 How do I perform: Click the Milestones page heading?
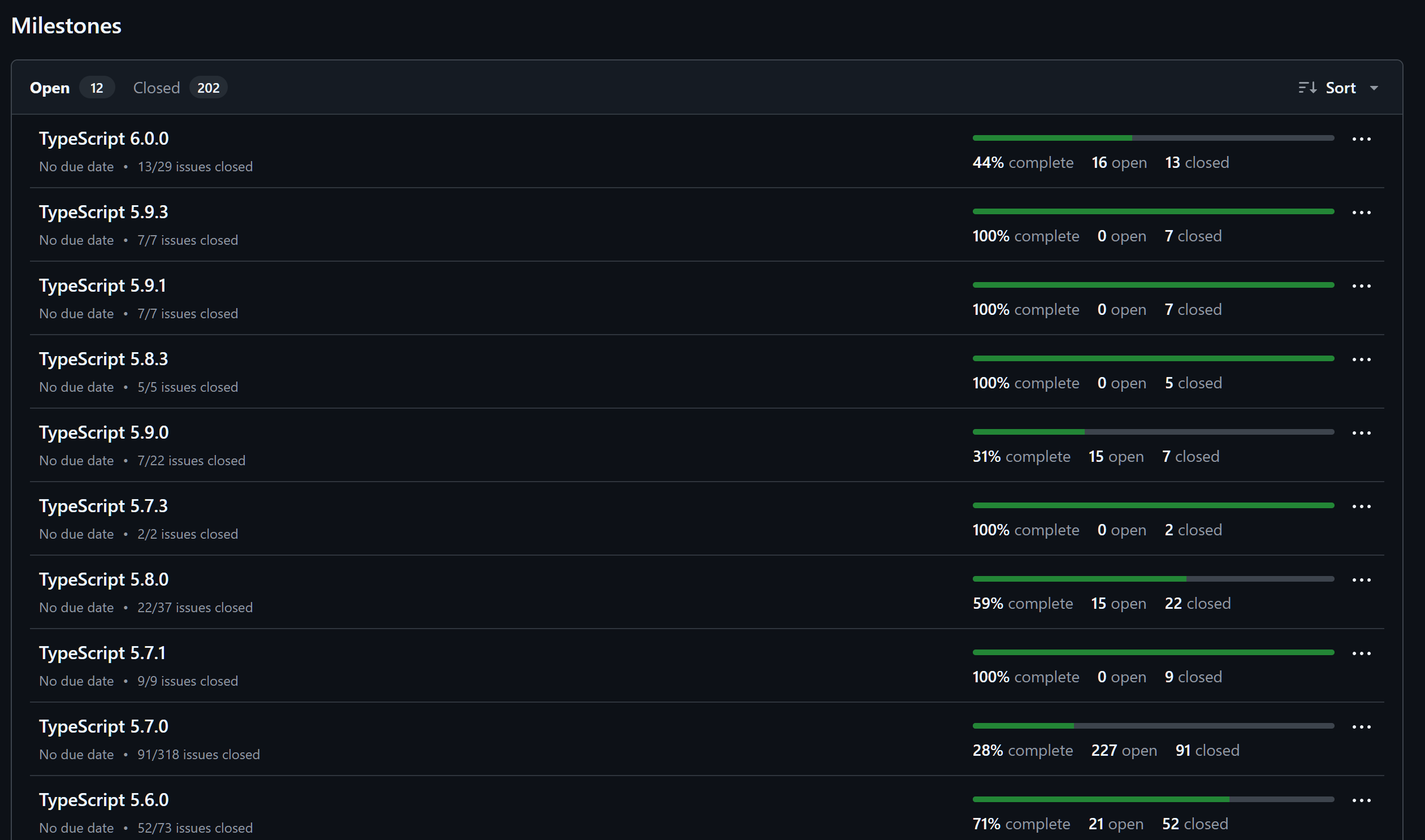pyautogui.click(x=66, y=25)
